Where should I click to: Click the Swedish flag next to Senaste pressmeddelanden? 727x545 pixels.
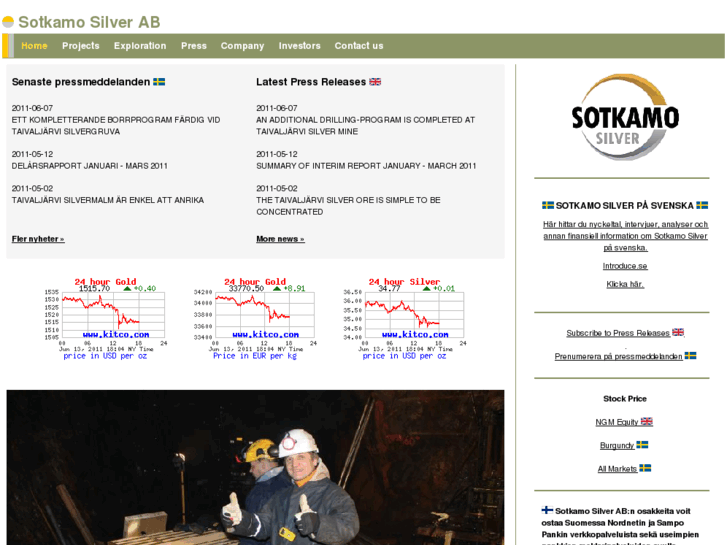159,82
